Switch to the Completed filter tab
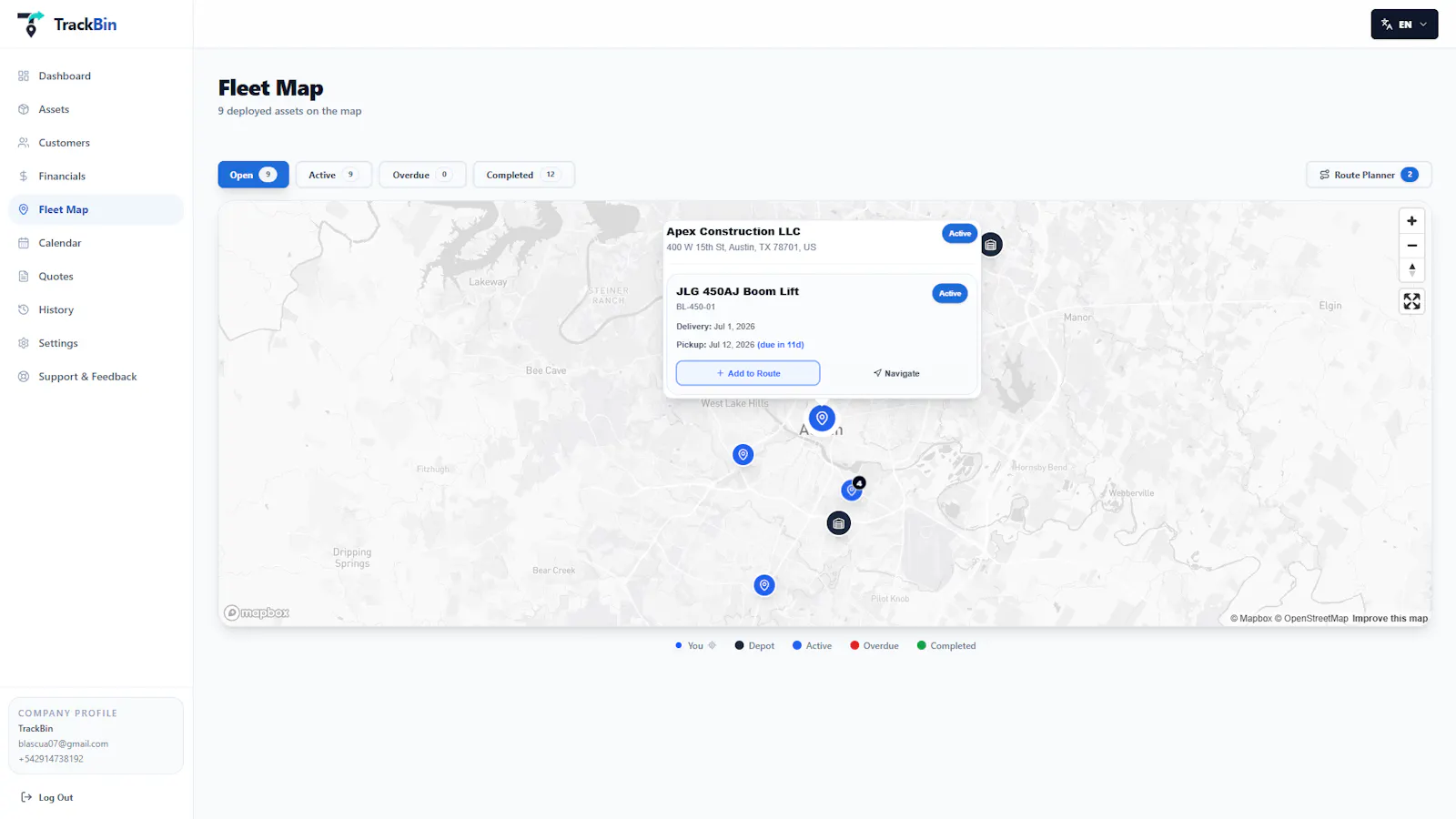The height and width of the screenshot is (819, 1456). [x=523, y=175]
